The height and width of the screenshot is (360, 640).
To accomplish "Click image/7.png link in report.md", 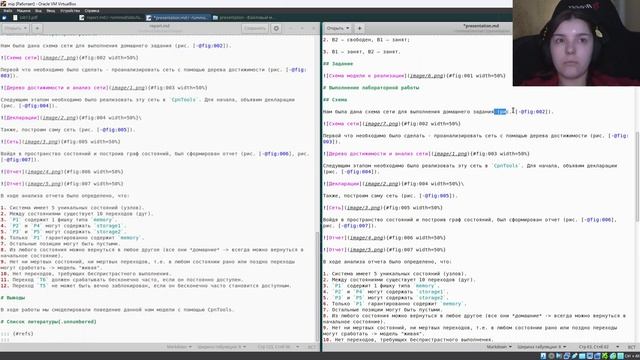I will (60, 58).
